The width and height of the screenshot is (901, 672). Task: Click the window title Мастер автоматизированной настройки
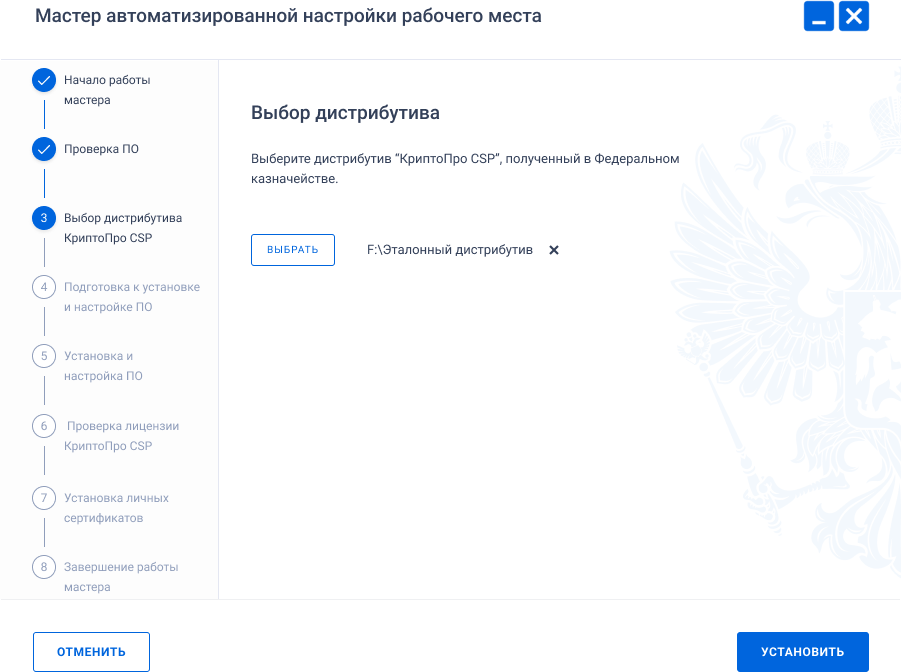(288, 16)
